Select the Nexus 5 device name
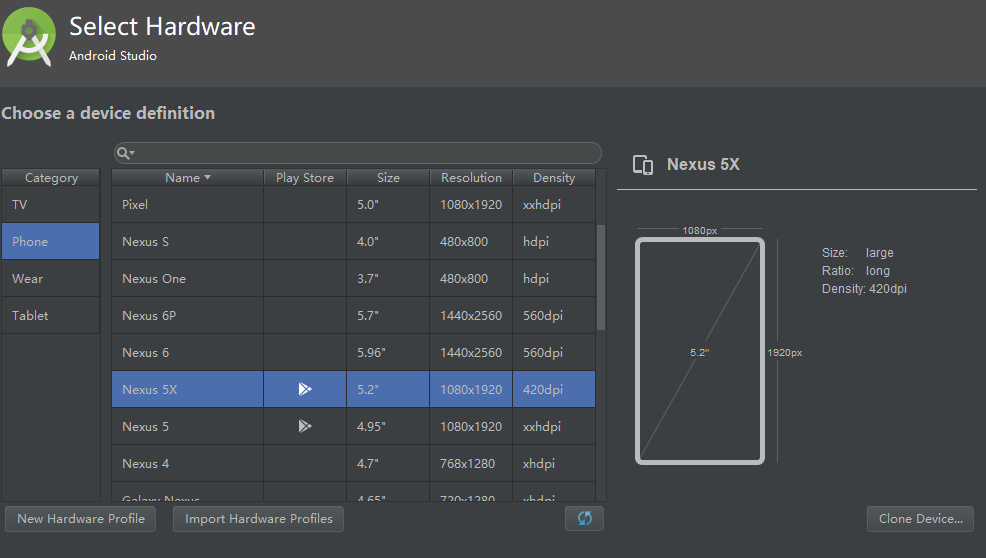This screenshot has width=986, height=558. point(145,427)
